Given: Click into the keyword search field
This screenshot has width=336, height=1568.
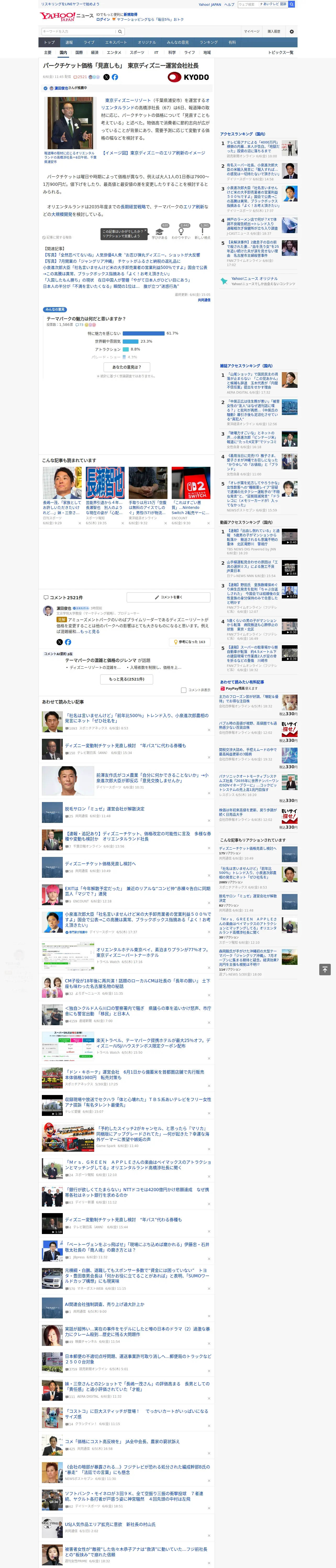Looking at the screenshot, I should click(x=79, y=32).
